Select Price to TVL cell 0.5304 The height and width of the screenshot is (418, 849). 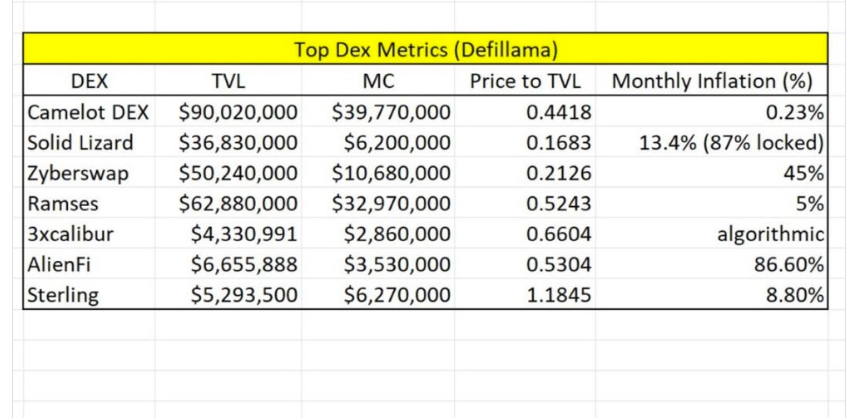point(525,264)
